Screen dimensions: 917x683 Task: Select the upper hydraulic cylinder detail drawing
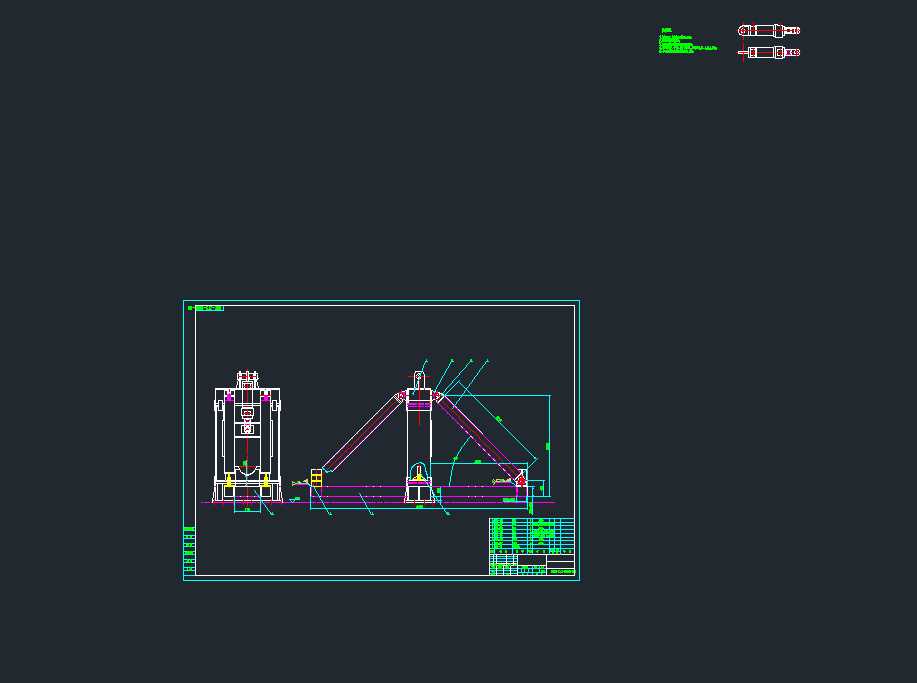tap(768, 29)
